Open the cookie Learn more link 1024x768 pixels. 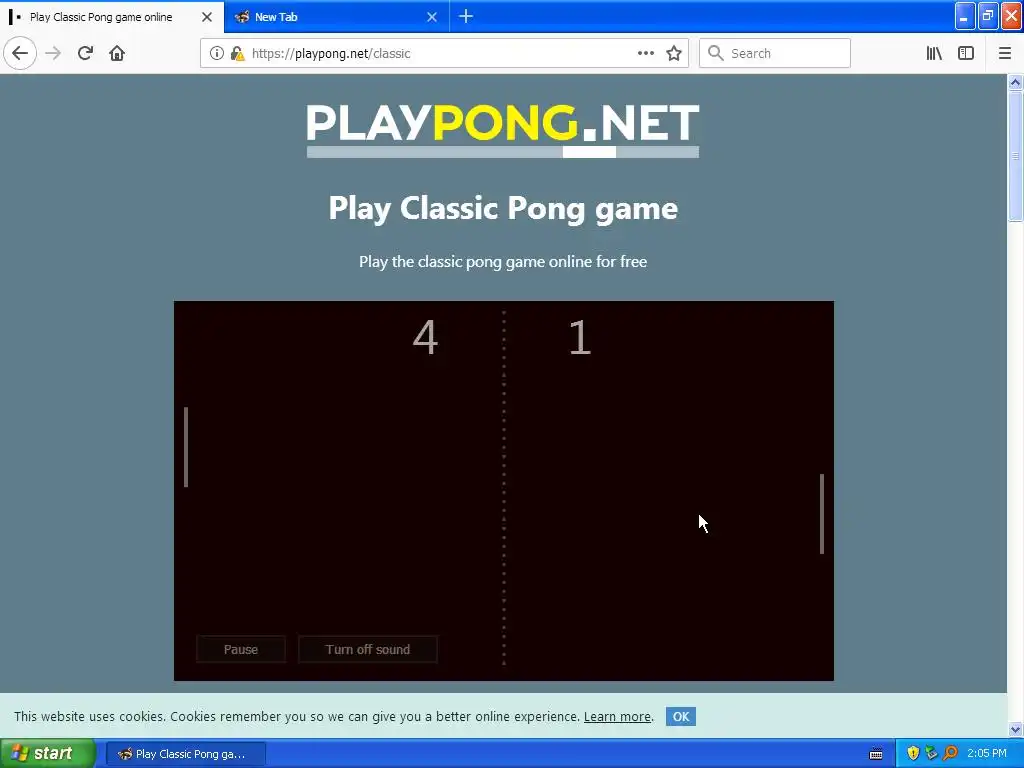[x=617, y=716]
